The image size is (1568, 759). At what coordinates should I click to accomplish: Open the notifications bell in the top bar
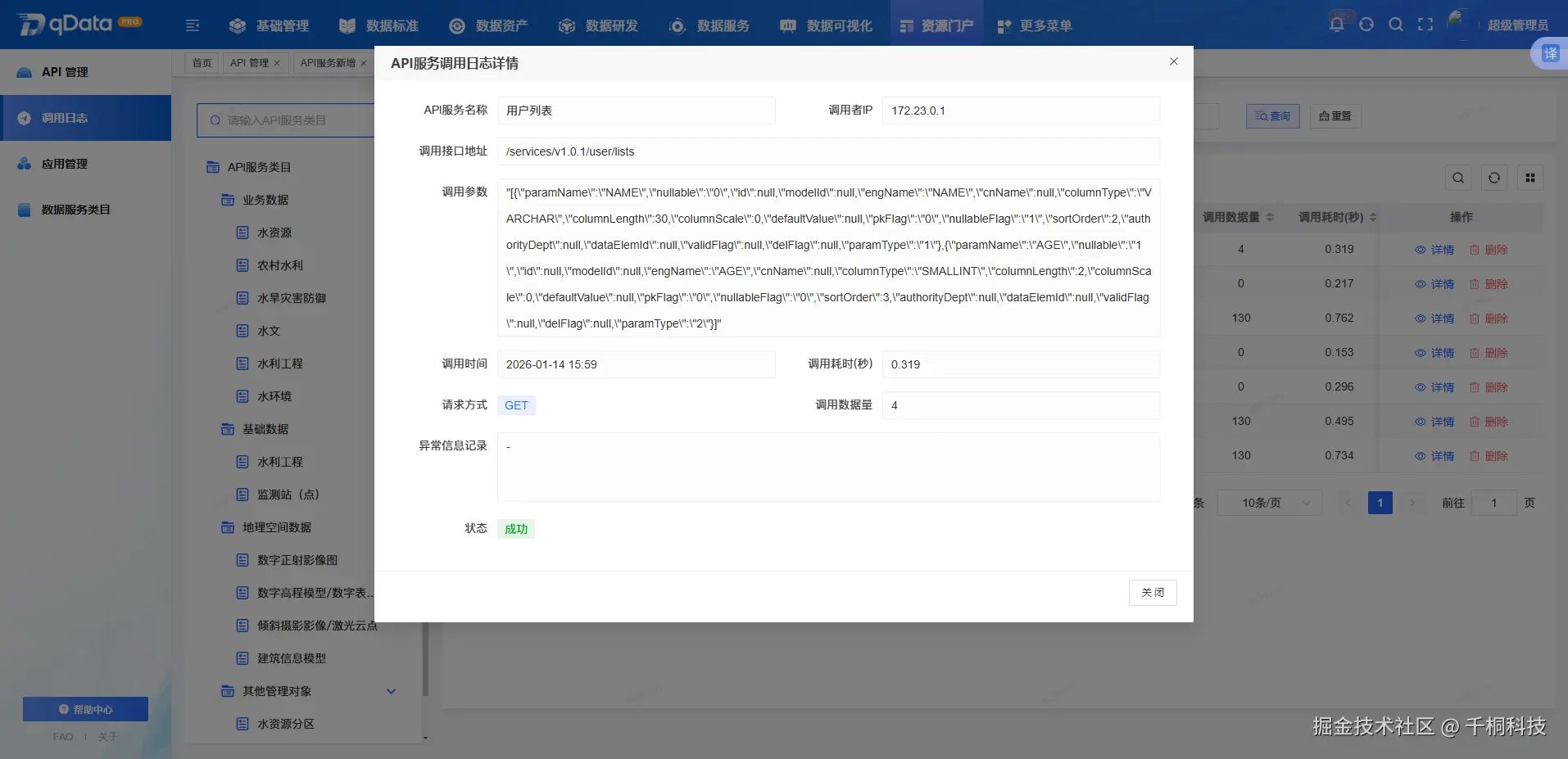(1335, 24)
